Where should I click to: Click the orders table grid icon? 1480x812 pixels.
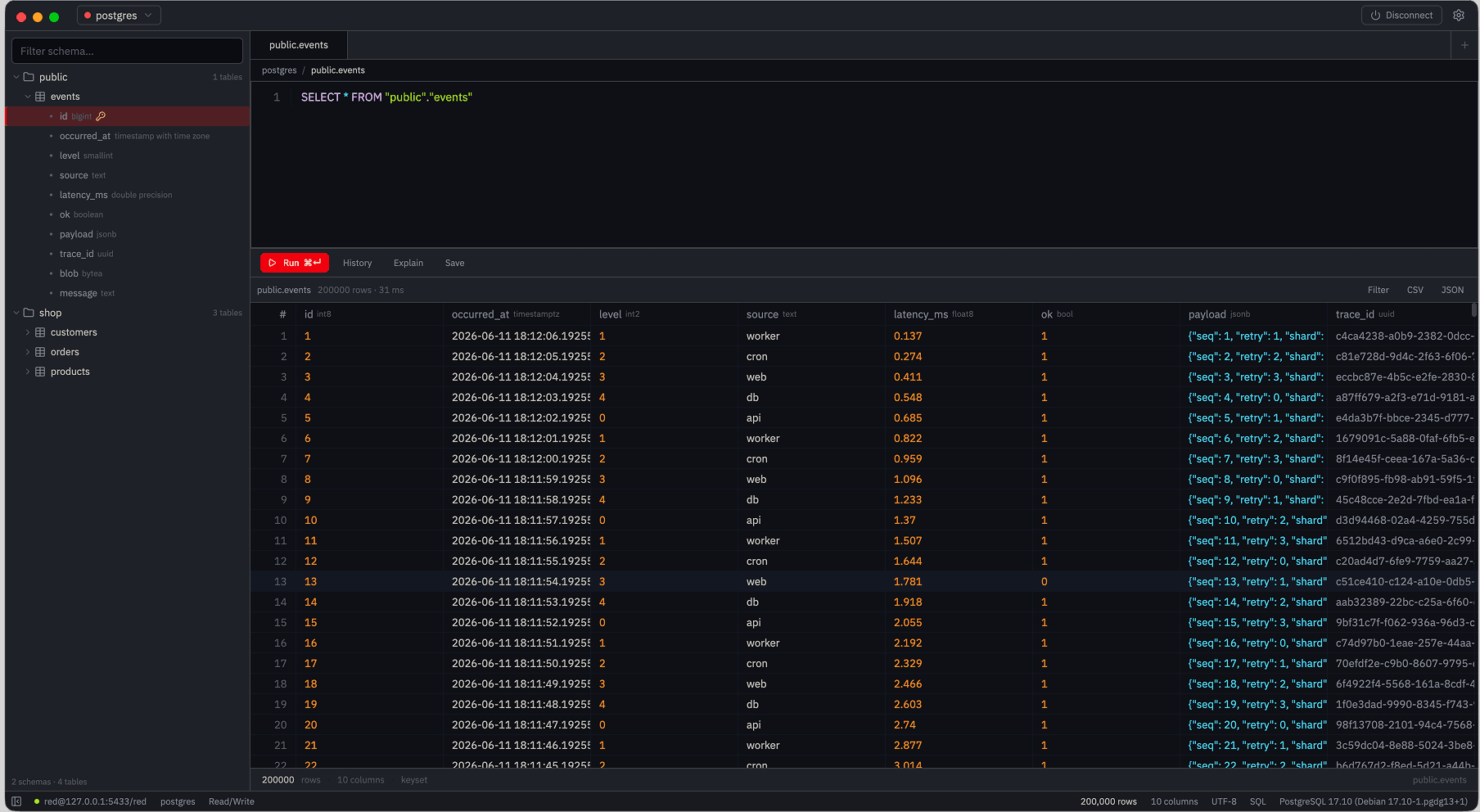pos(40,352)
